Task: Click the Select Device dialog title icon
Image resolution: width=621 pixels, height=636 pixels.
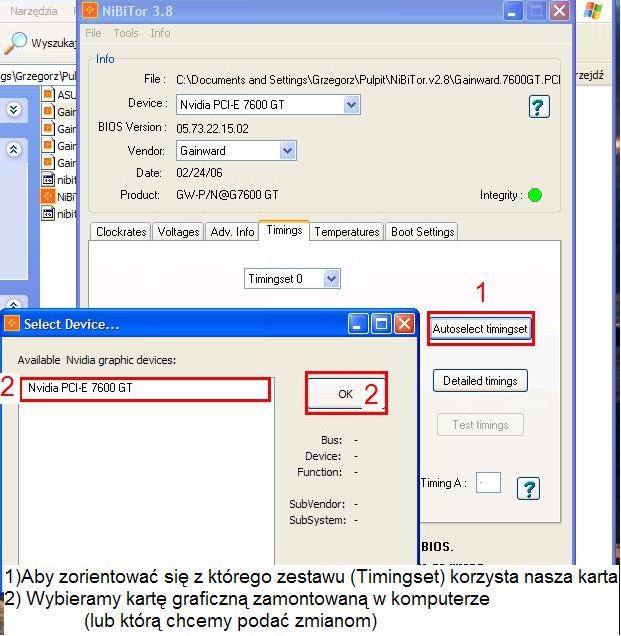Action: tap(12, 323)
